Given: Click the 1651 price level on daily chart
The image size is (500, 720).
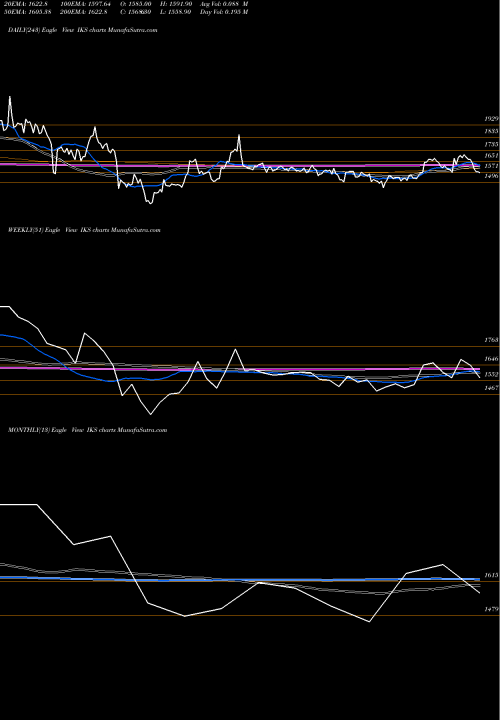Looking at the screenshot, I should 492,156.
